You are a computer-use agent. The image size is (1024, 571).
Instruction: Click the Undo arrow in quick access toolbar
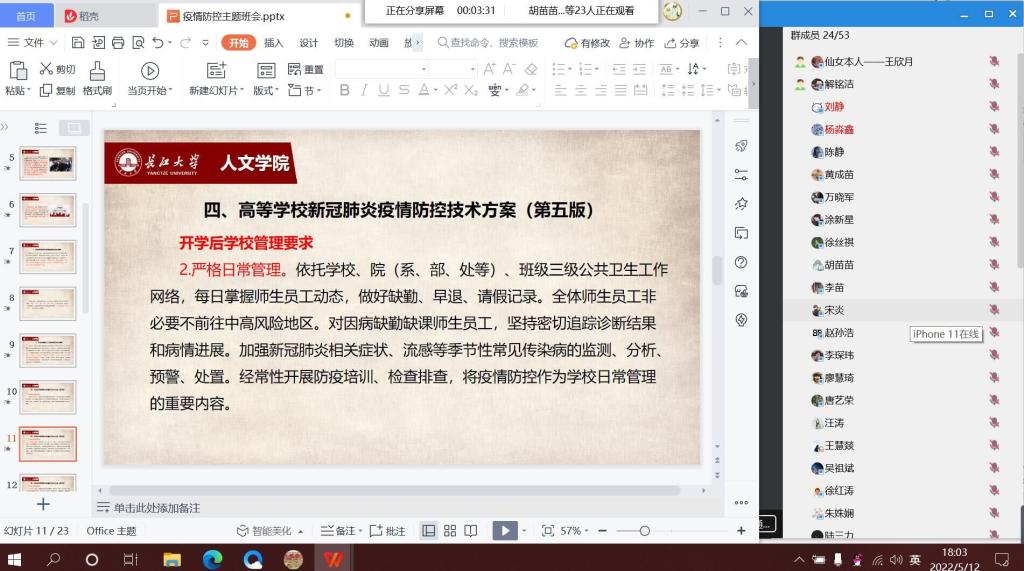point(158,43)
